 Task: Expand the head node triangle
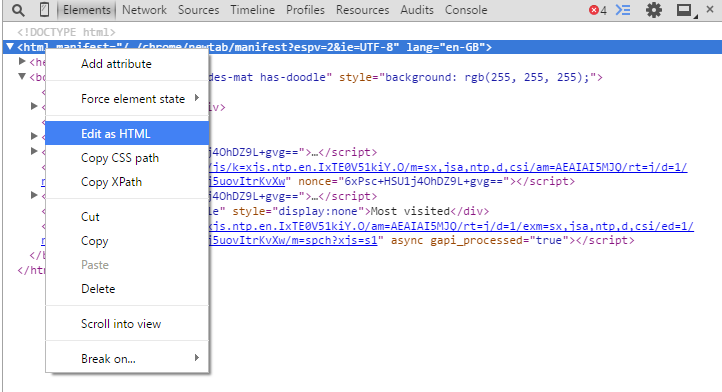click(x=22, y=61)
